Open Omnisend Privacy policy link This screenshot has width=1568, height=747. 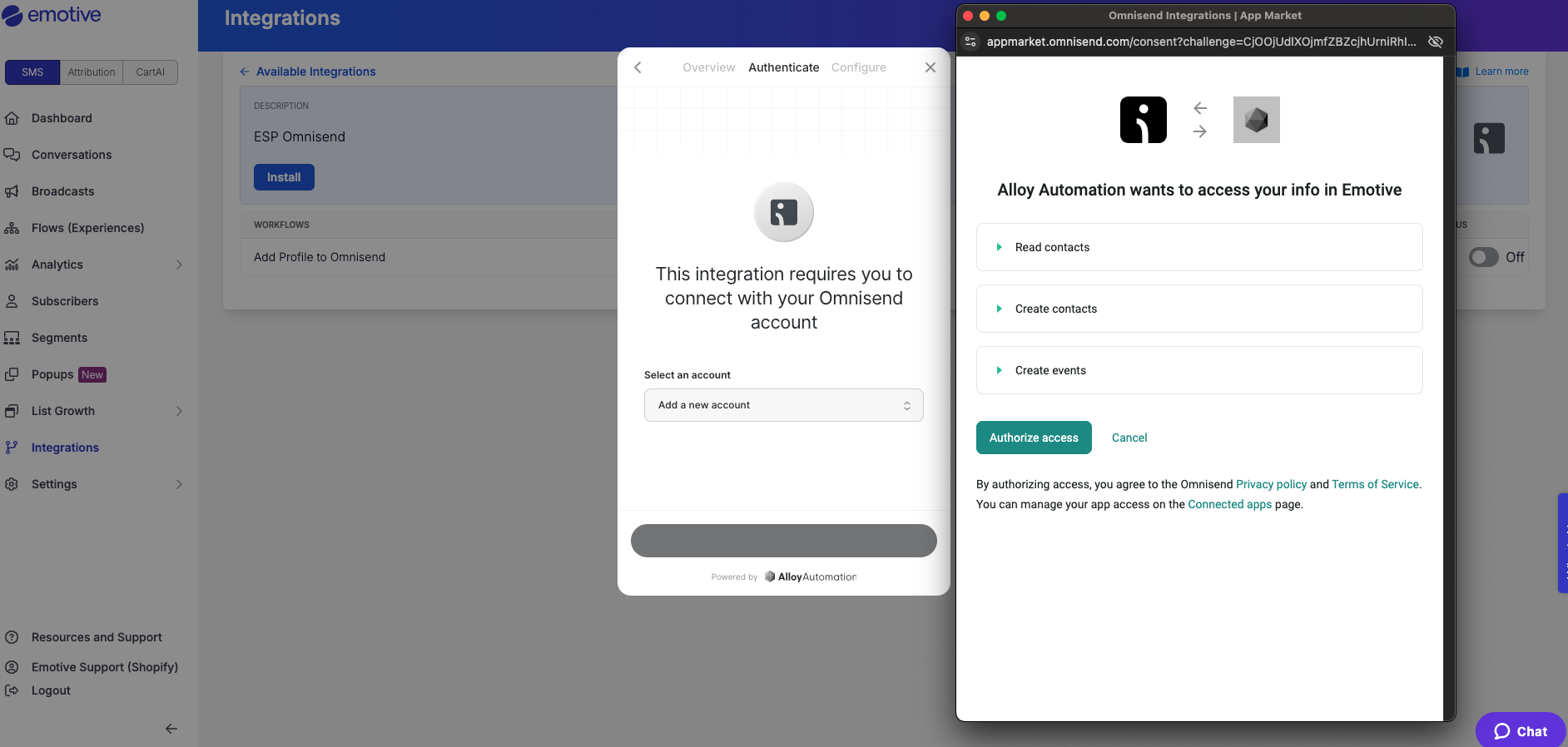point(1271,484)
